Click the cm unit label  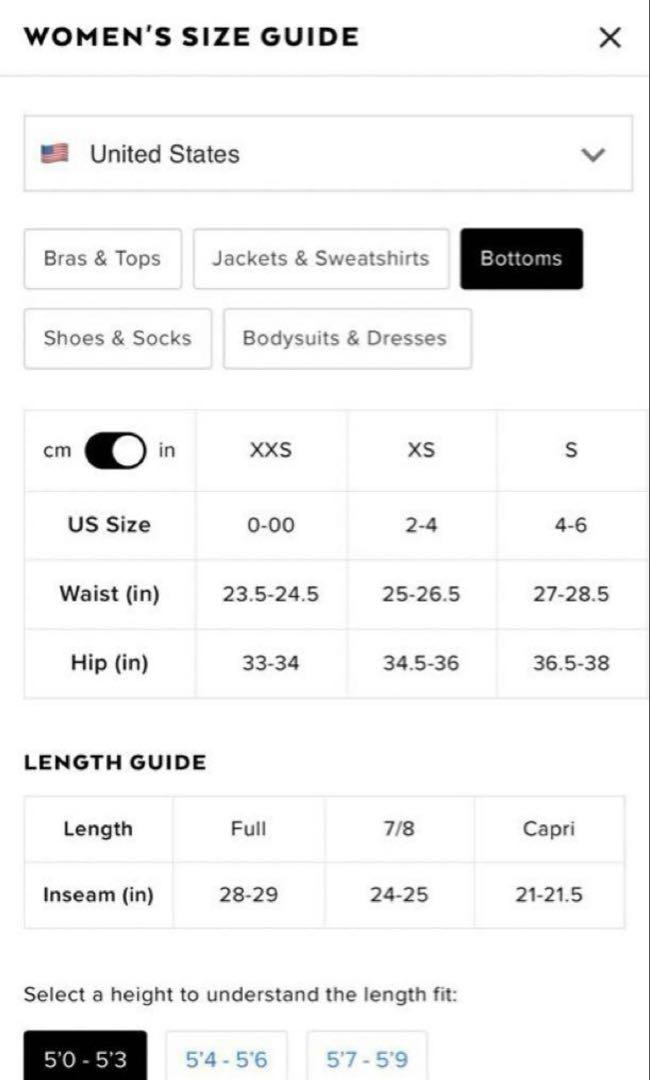click(56, 451)
